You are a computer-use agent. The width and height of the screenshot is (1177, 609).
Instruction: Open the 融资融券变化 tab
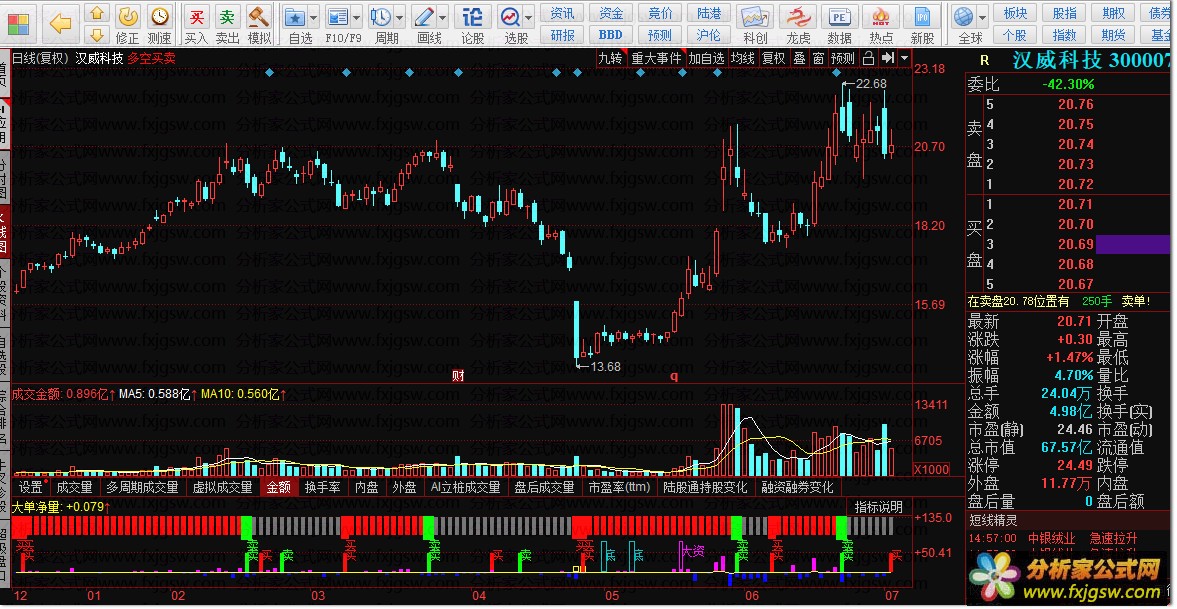(x=797, y=487)
